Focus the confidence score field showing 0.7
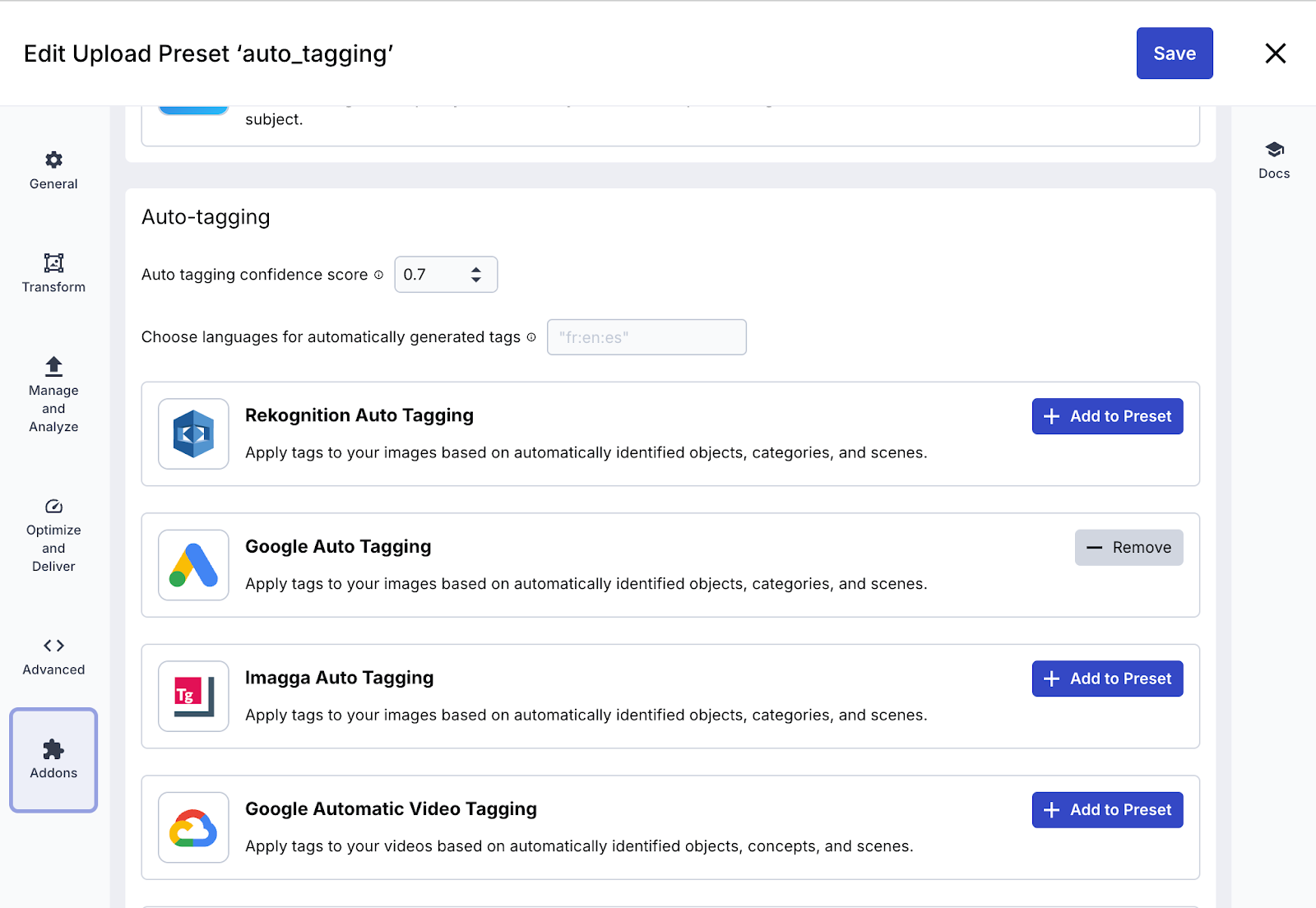This screenshot has width=1316, height=908. pos(446,275)
